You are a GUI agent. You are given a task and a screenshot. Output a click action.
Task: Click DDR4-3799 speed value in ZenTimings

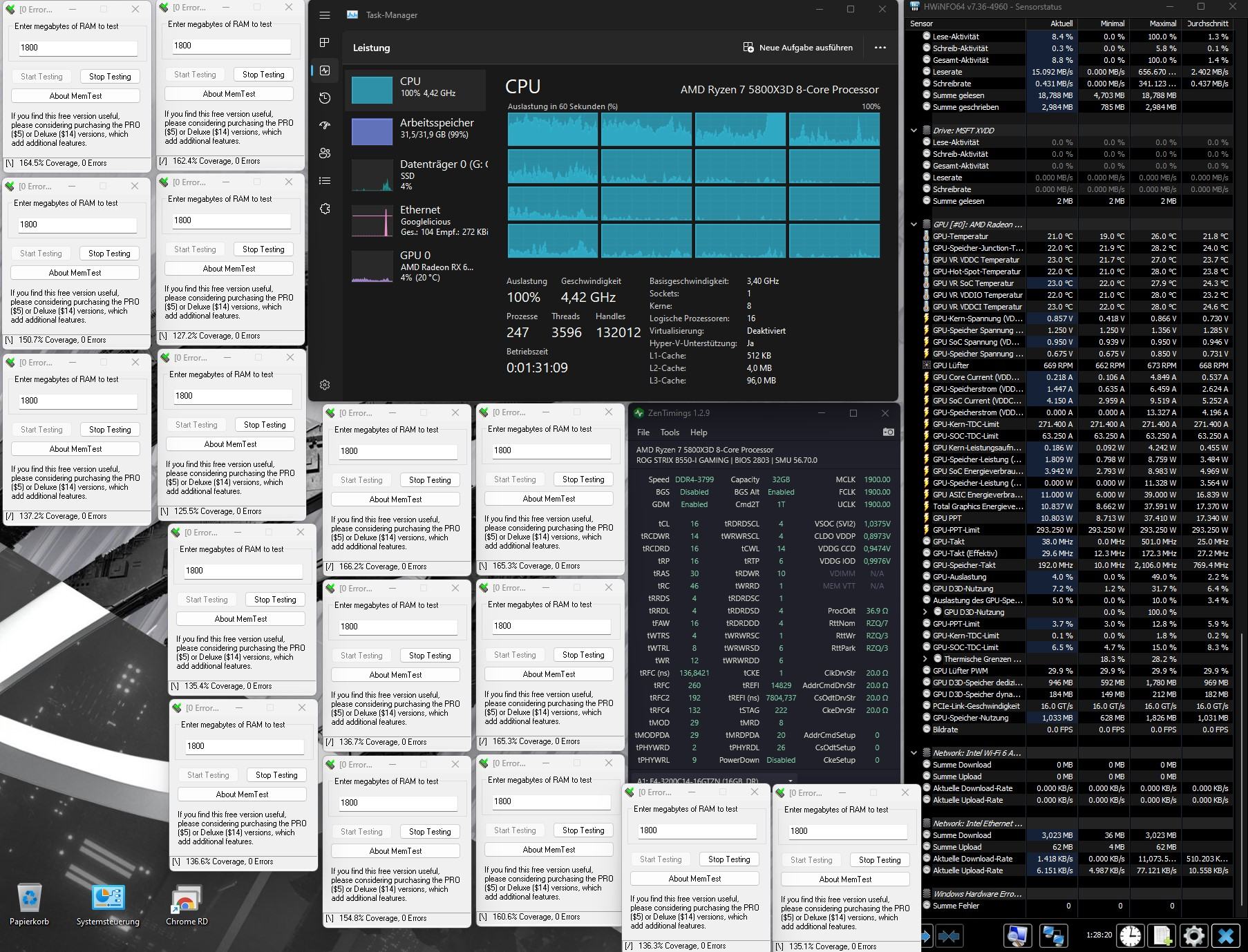(x=694, y=479)
